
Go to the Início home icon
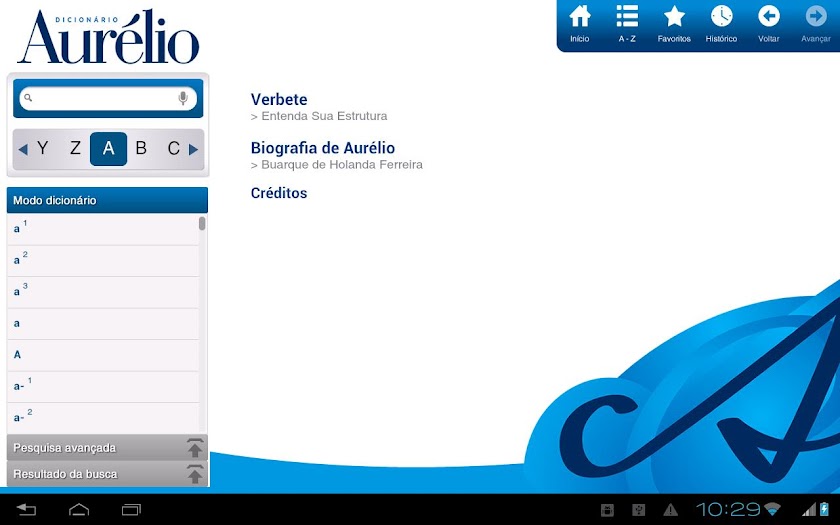coord(580,17)
